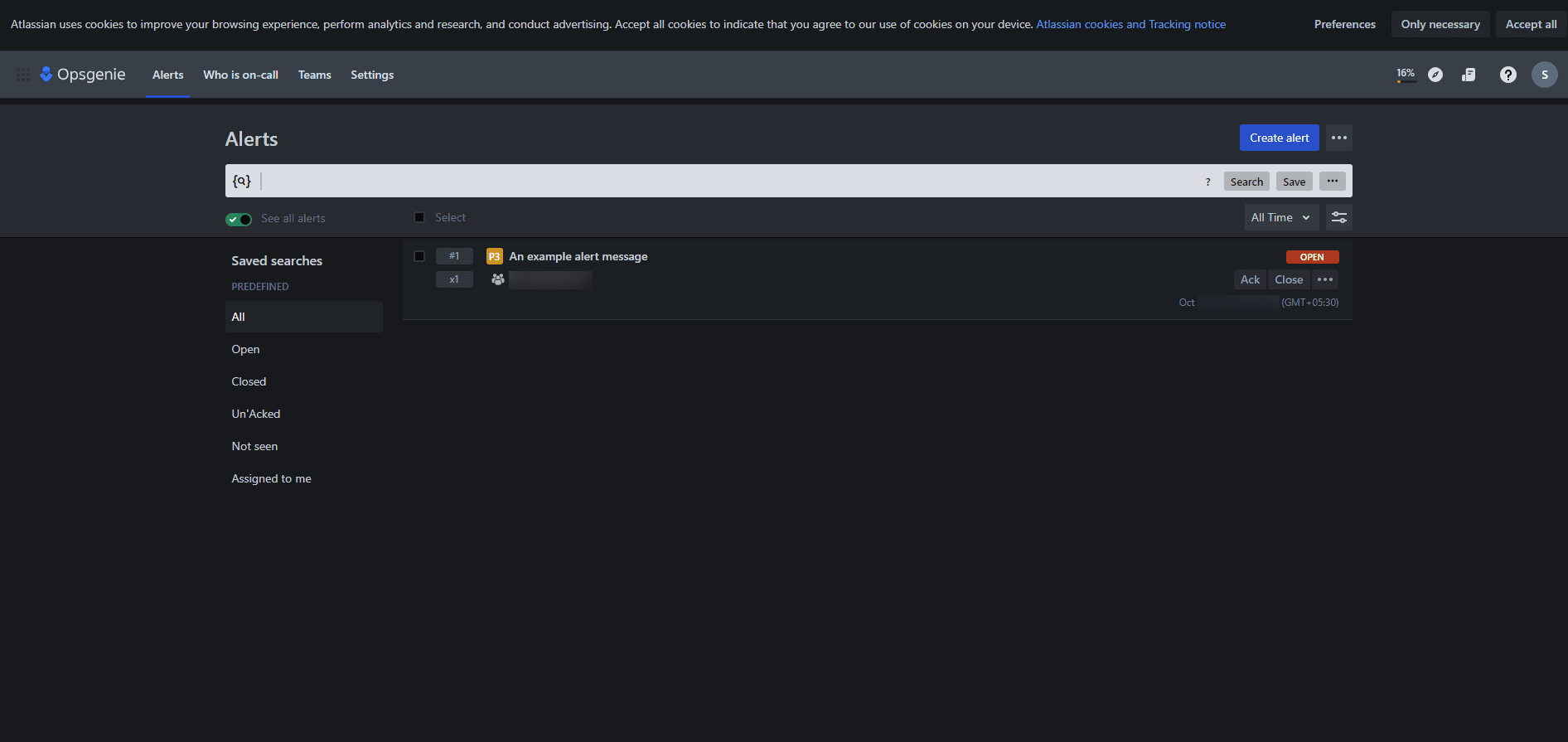Click inside the alert search query field

[x=729, y=181]
